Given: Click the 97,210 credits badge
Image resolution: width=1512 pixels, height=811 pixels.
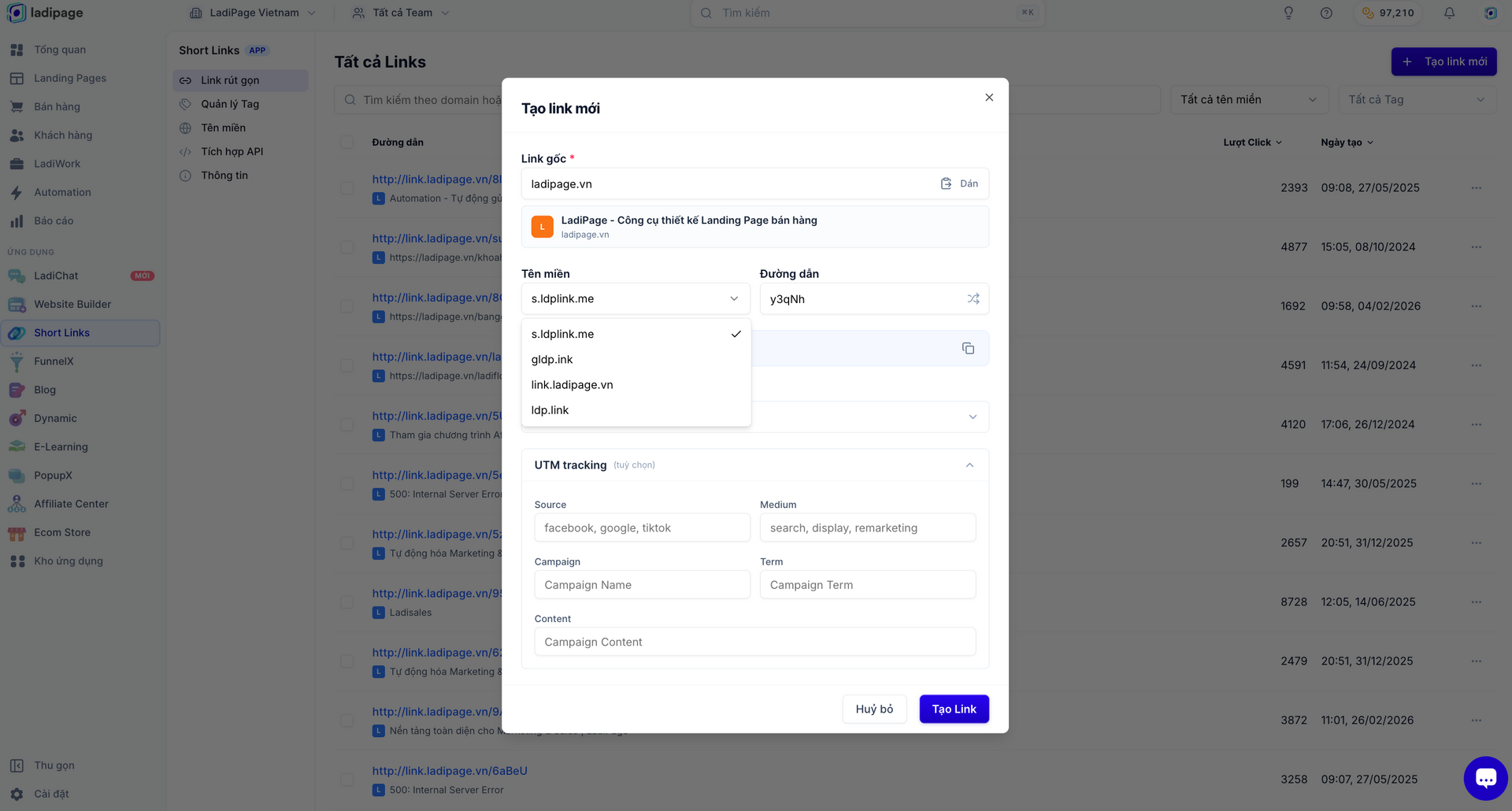Looking at the screenshot, I should pos(1388,13).
